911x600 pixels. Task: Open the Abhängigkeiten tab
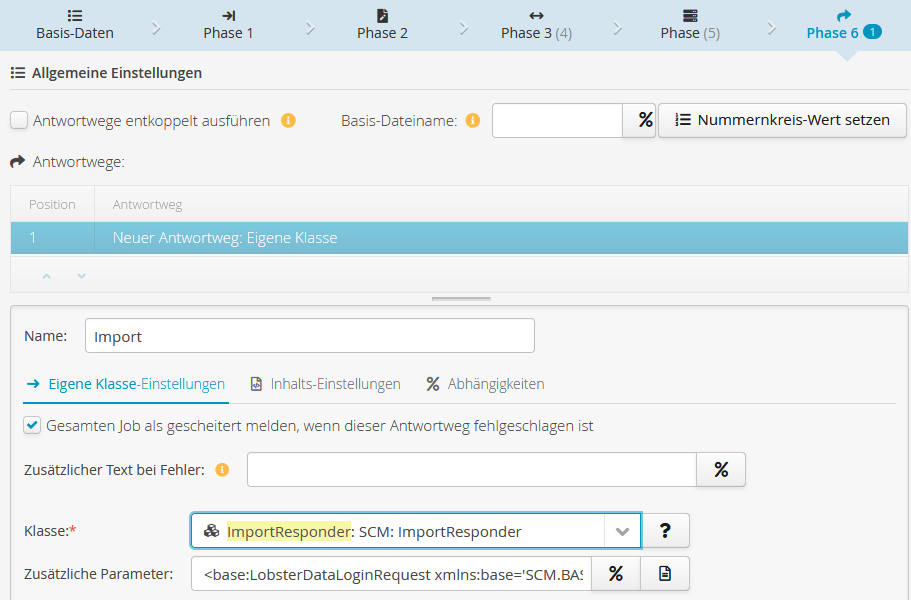(x=485, y=384)
